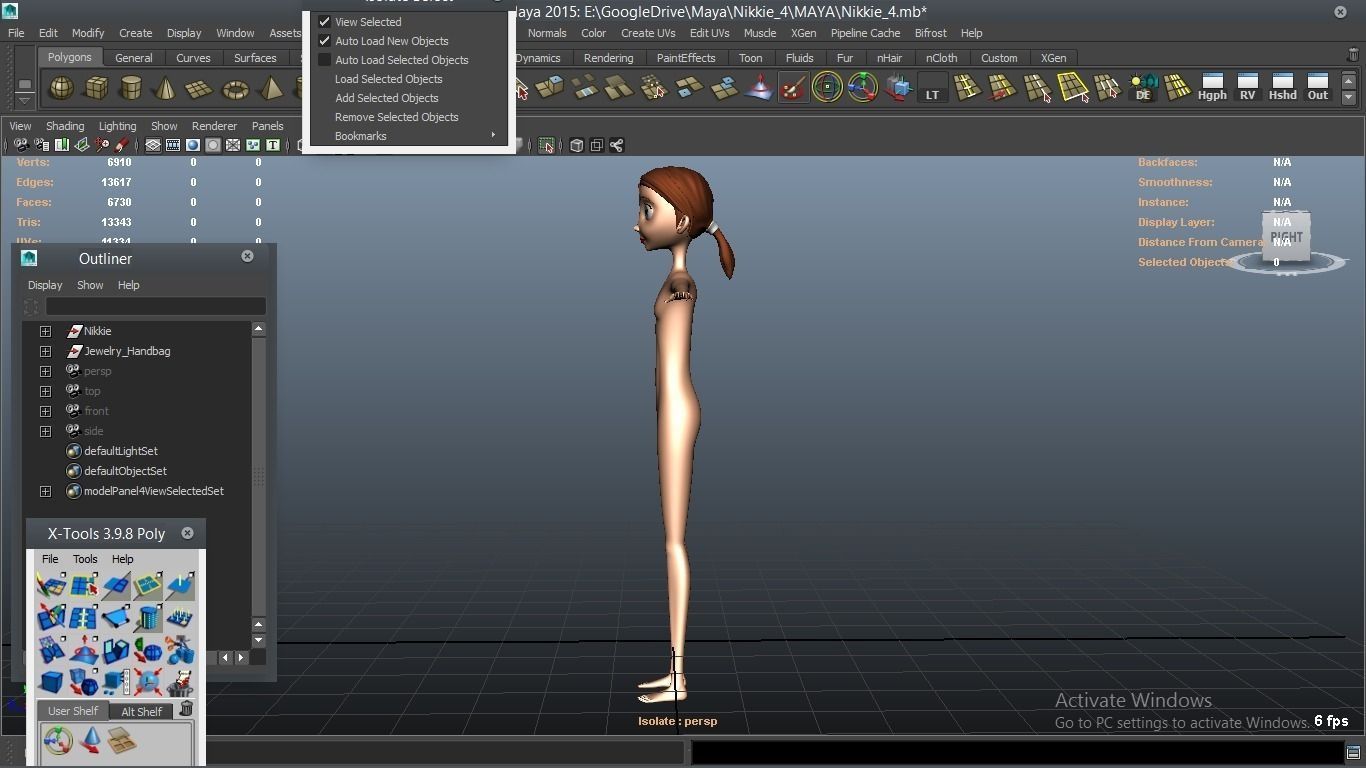
Task: Create a polygon cylinder from the shelf
Action: (x=130, y=89)
